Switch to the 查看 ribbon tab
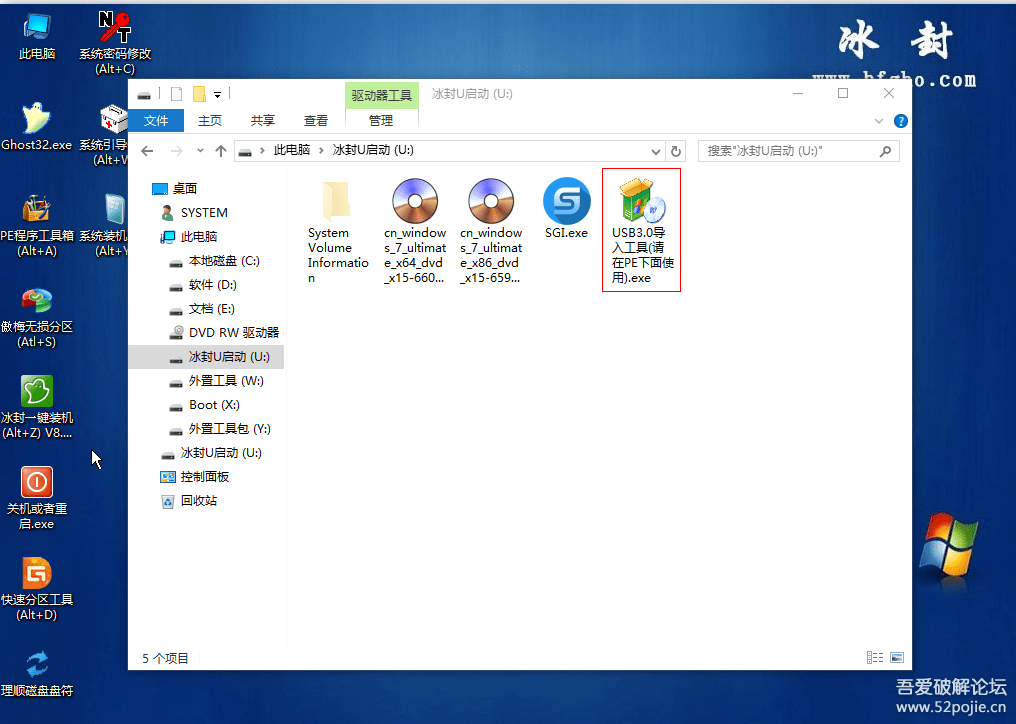1016x724 pixels. point(316,121)
